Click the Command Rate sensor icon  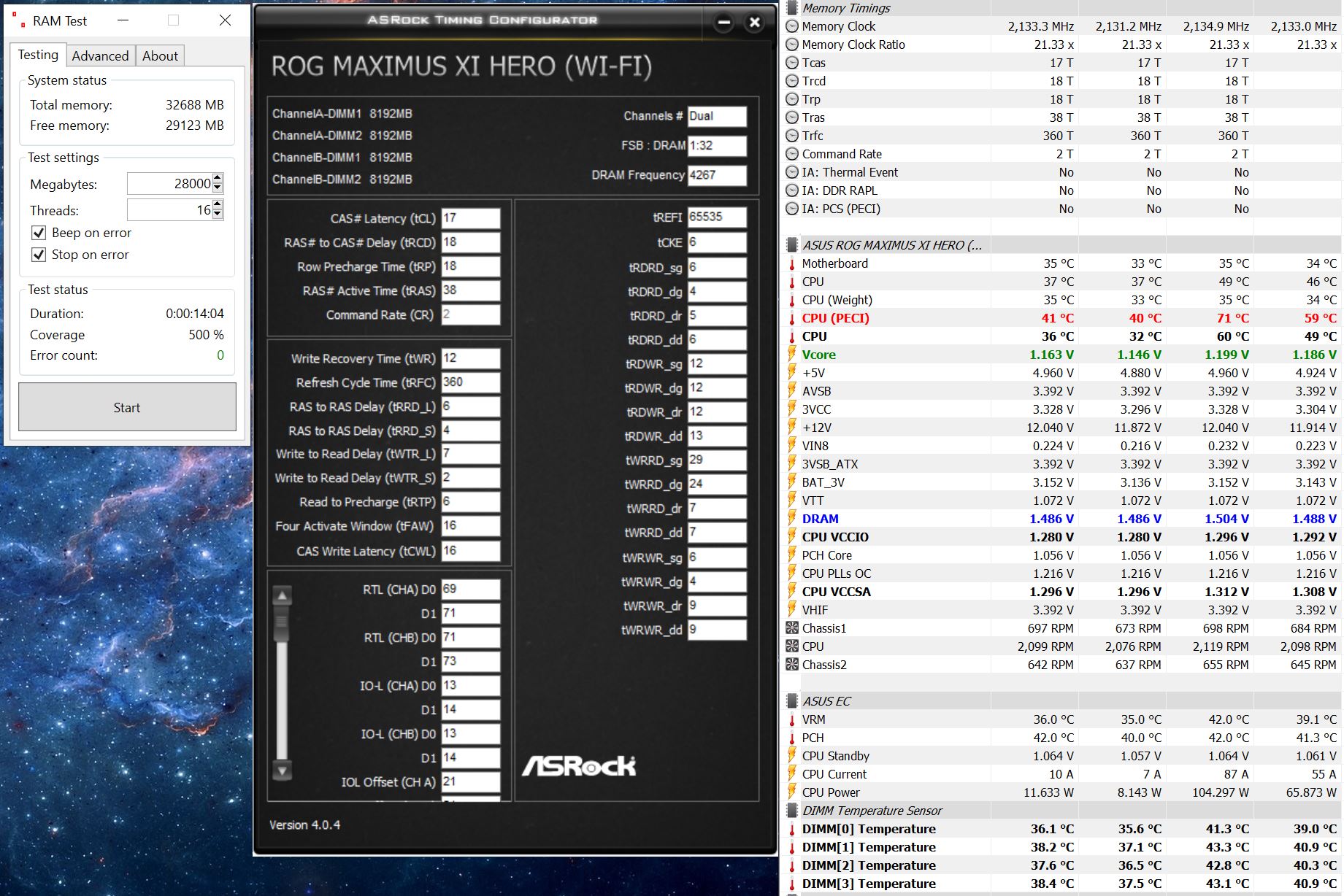pos(791,154)
